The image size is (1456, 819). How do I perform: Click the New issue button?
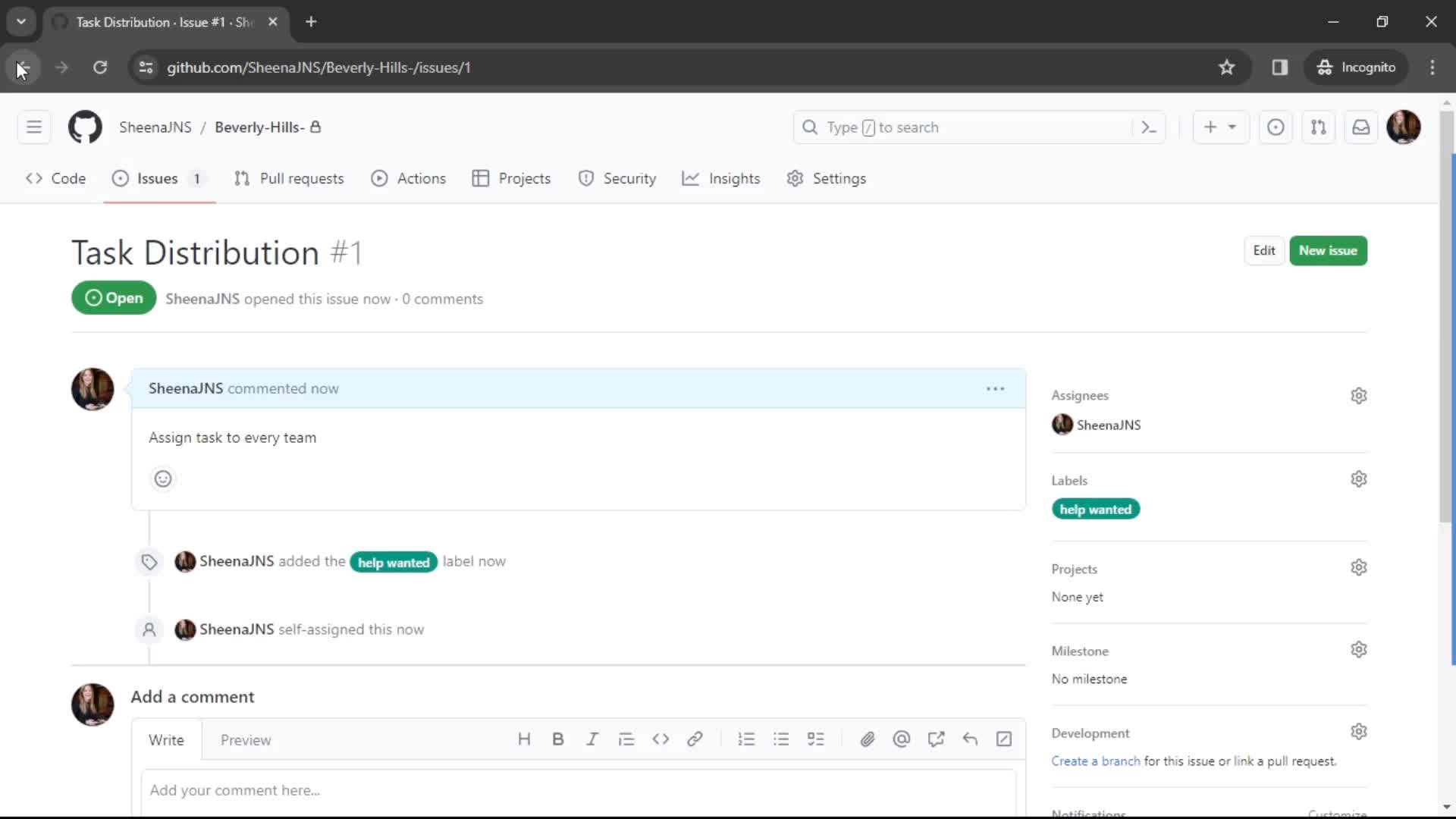[1327, 249]
